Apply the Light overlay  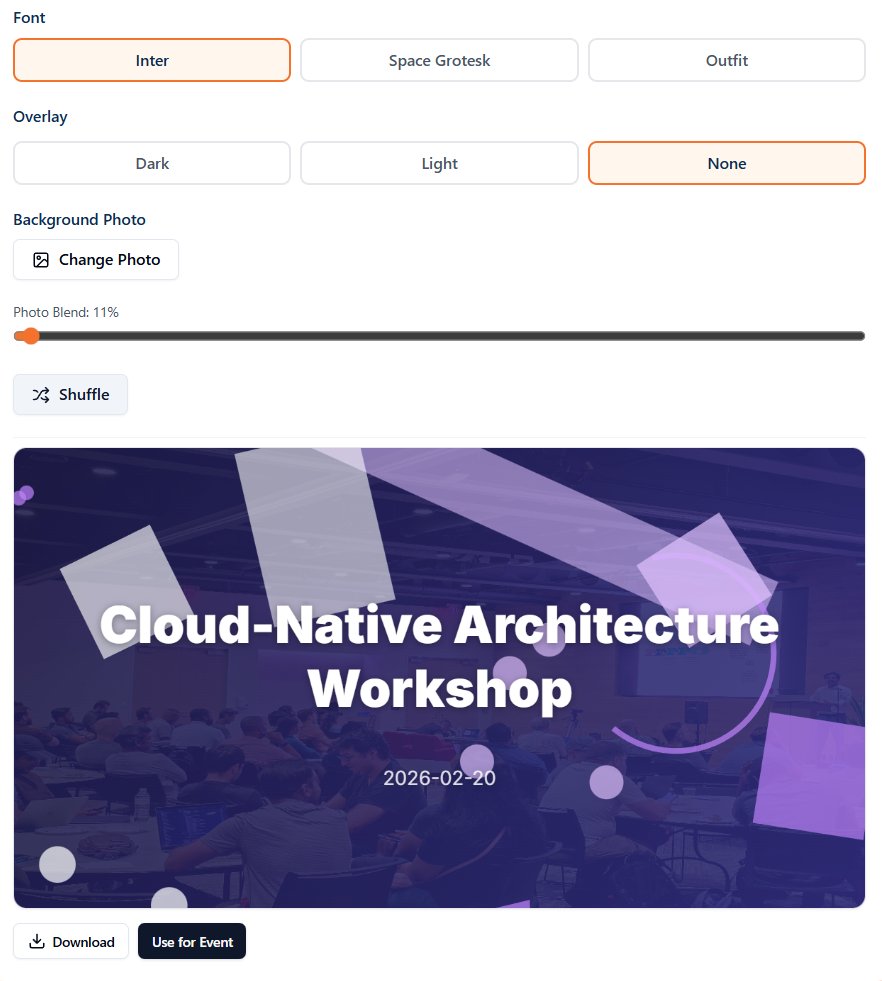(439, 163)
